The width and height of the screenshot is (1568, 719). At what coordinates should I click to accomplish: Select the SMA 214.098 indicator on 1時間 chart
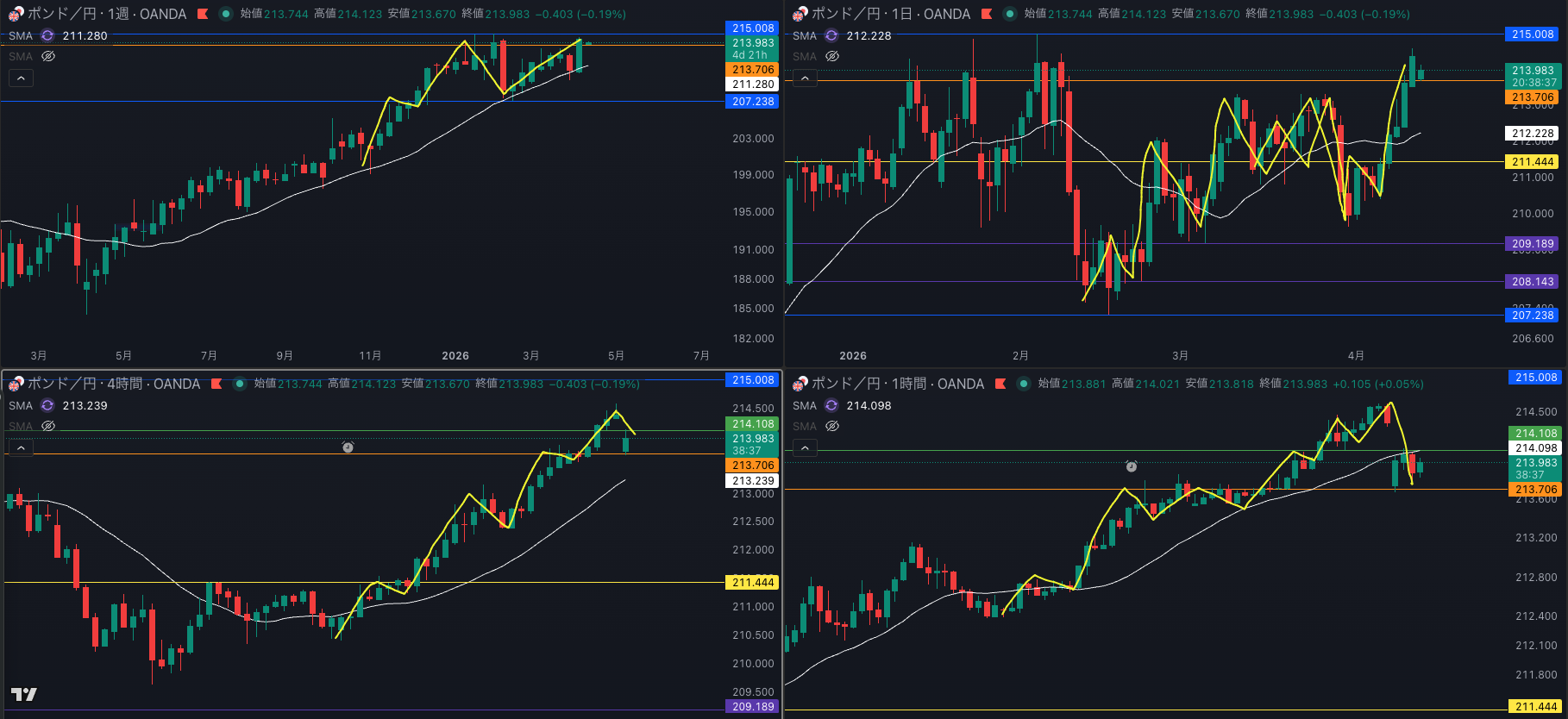[842, 405]
